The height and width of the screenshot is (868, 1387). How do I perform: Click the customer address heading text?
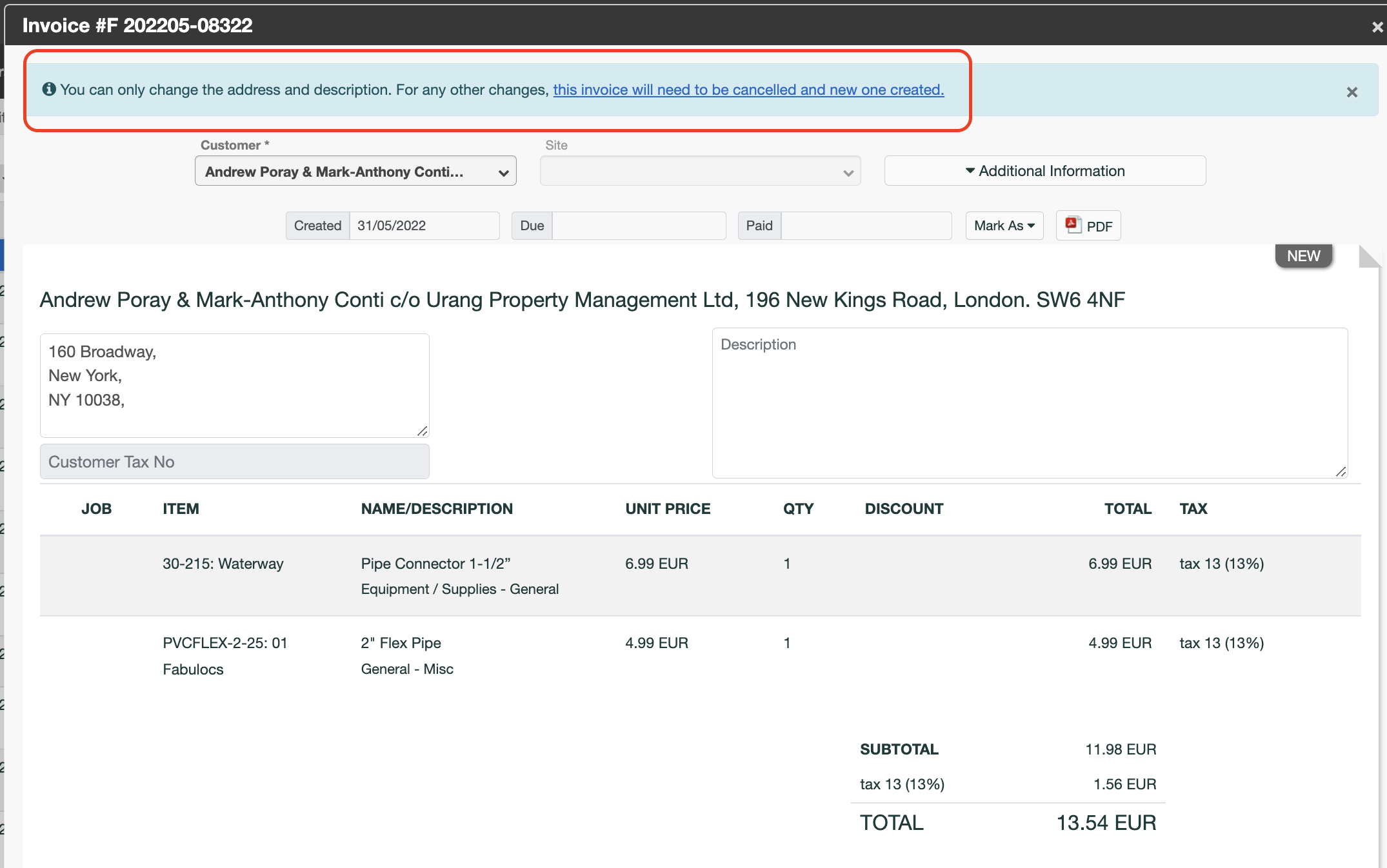tap(583, 300)
